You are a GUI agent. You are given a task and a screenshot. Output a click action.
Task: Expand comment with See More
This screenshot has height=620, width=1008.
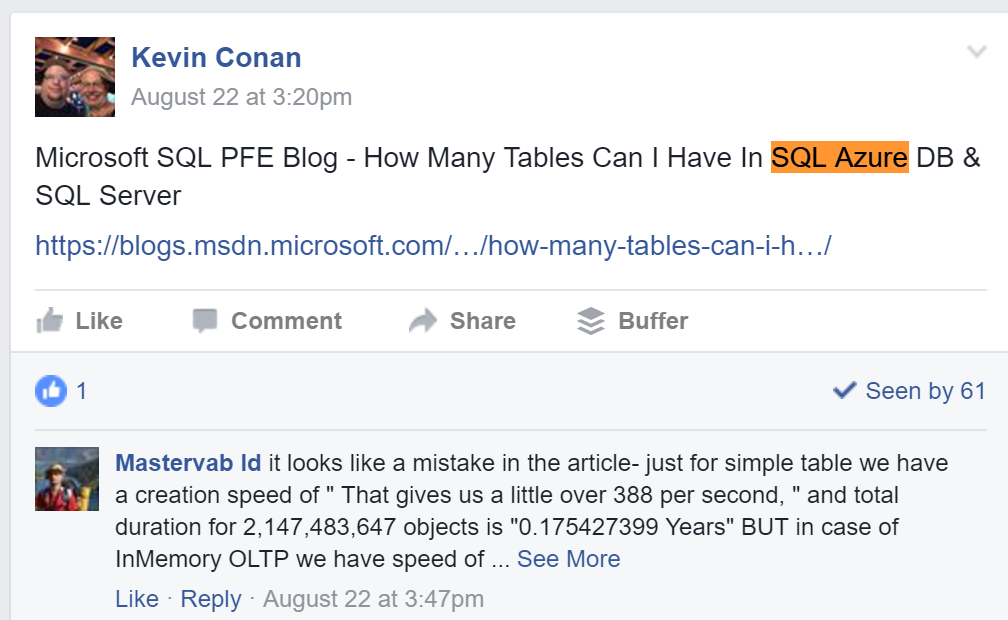(x=568, y=559)
